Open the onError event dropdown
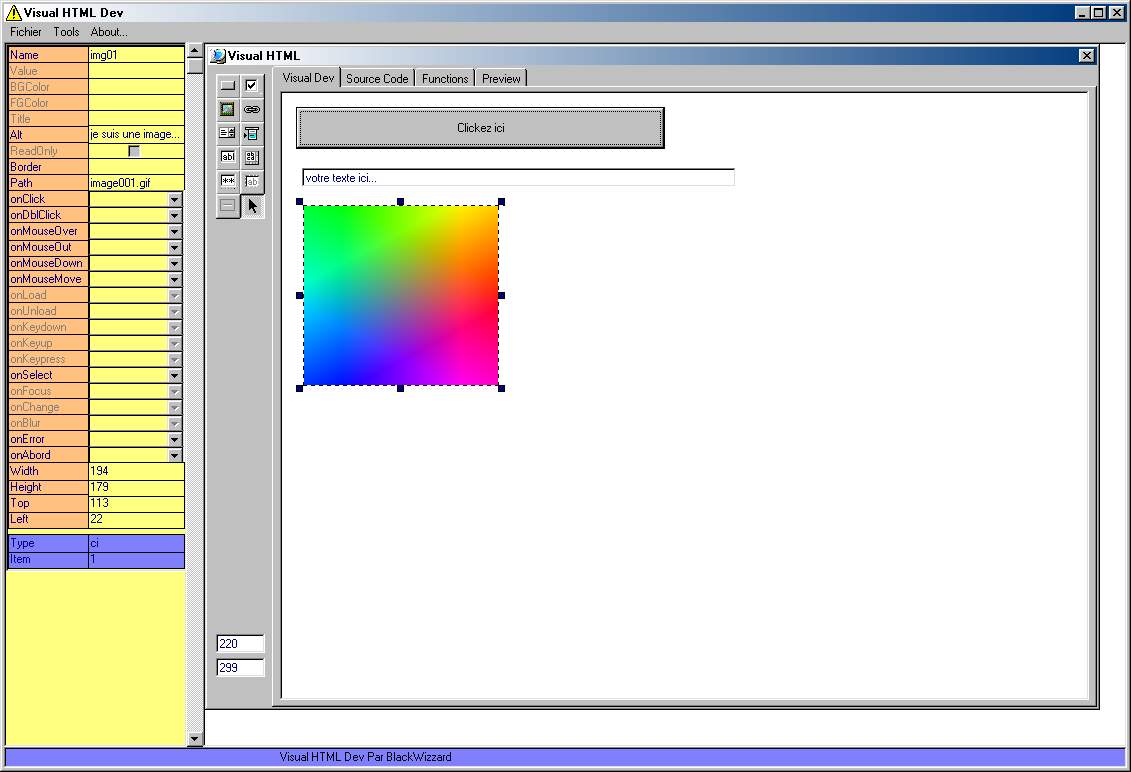This screenshot has width=1131, height=772. click(175, 439)
